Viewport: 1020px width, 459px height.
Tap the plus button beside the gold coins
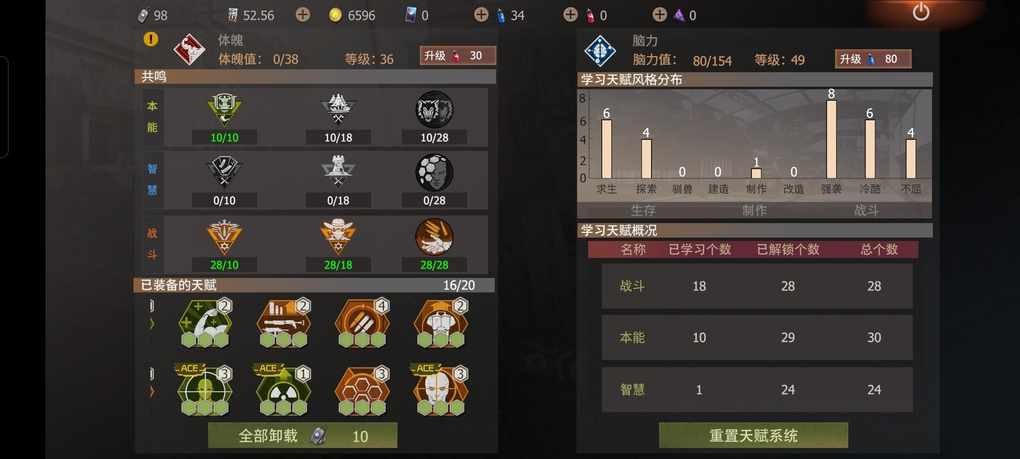[303, 14]
